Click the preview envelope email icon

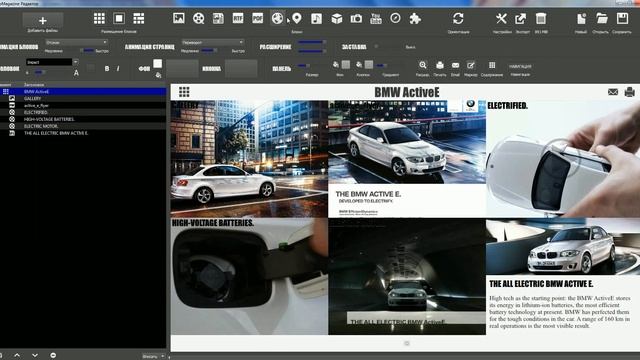(x=613, y=92)
